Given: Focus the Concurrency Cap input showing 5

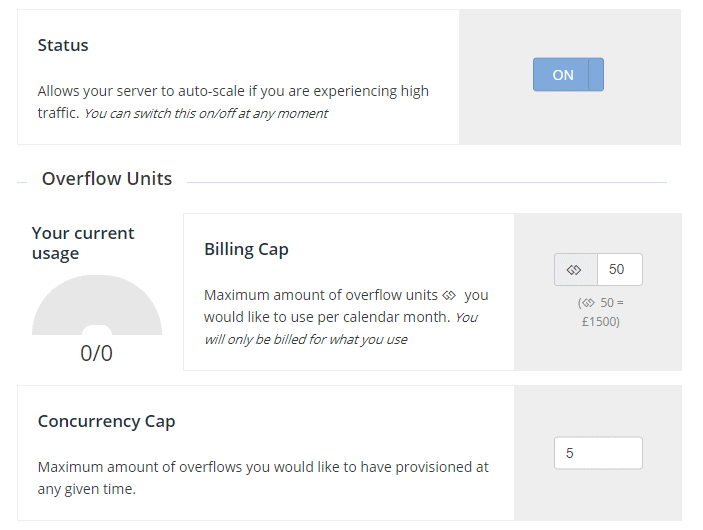Looking at the screenshot, I should tap(598, 453).
